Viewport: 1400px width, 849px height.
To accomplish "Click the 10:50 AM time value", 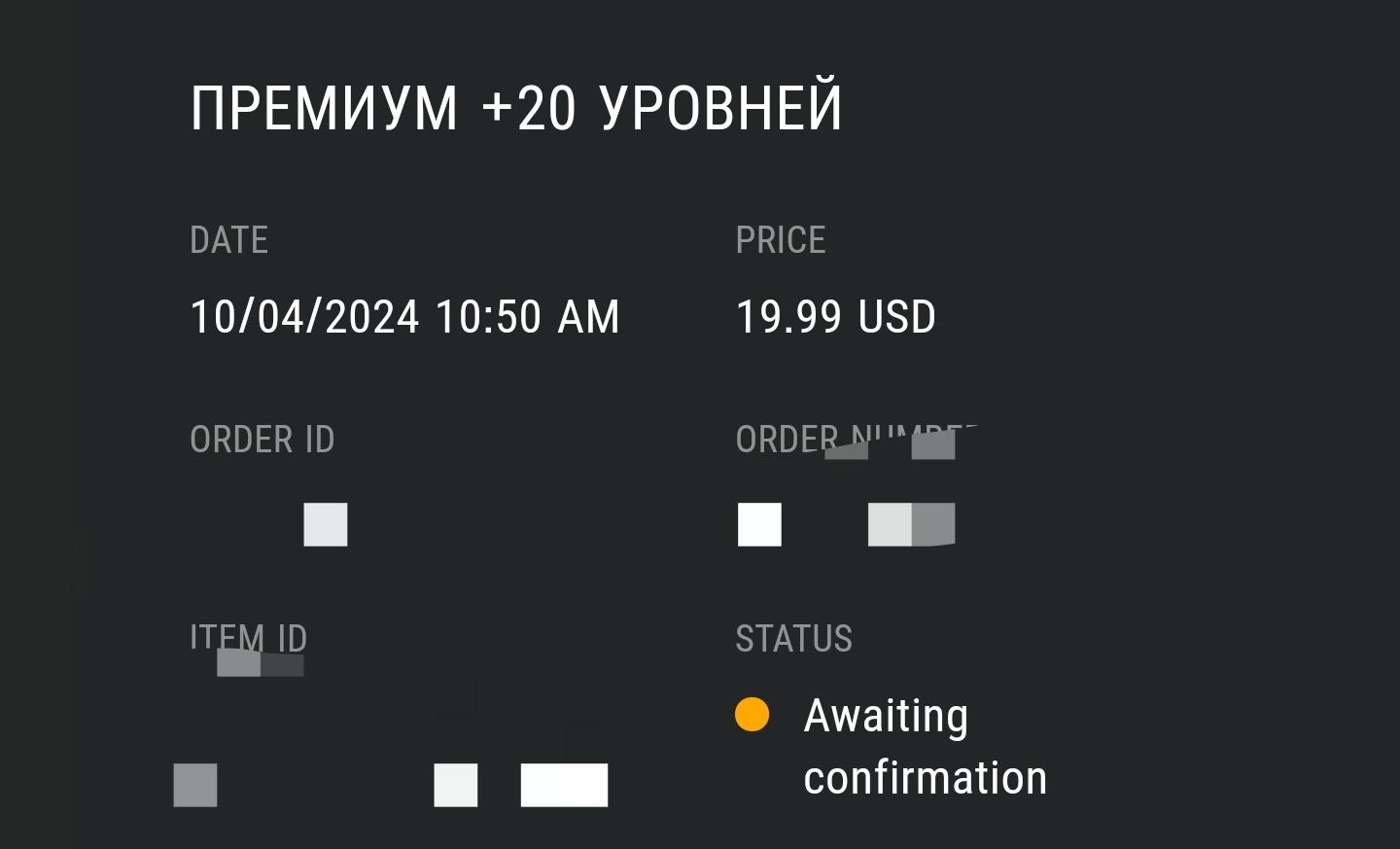I will coord(527,317).
